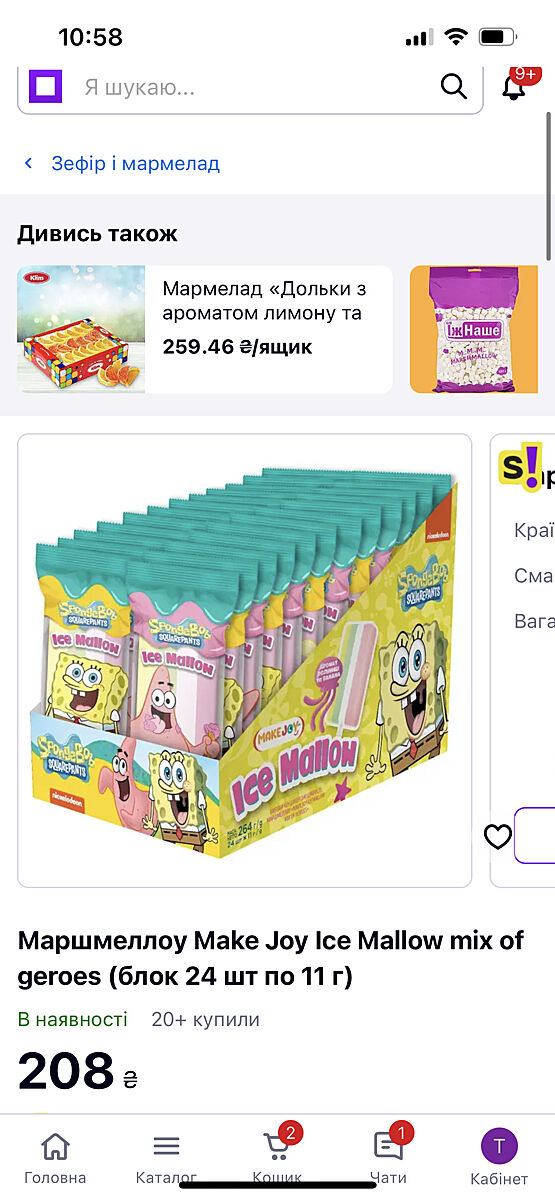Screen dimensions: 555x1200
Task: Open the Головна home tab
Action: coord(55,1158)
